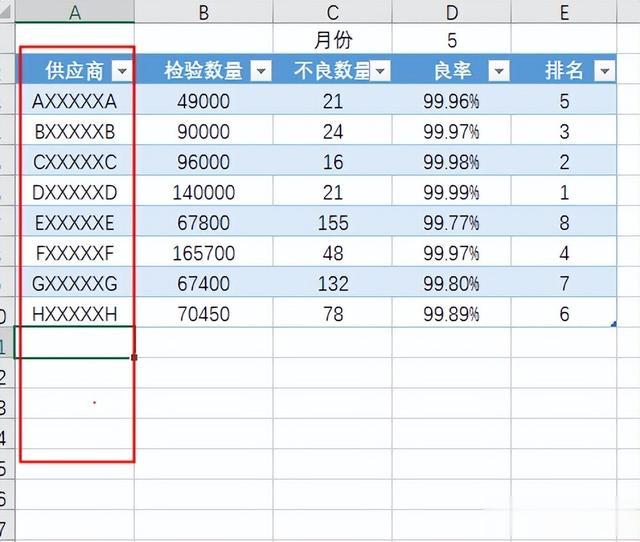Select supplier cell HXXXXXH

pos(75,313)
